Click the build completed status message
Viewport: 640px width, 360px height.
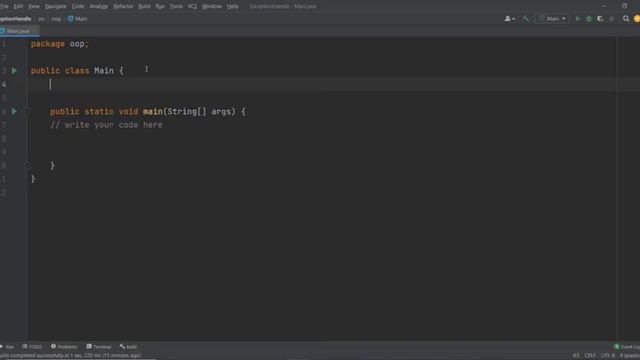point(71,356)
